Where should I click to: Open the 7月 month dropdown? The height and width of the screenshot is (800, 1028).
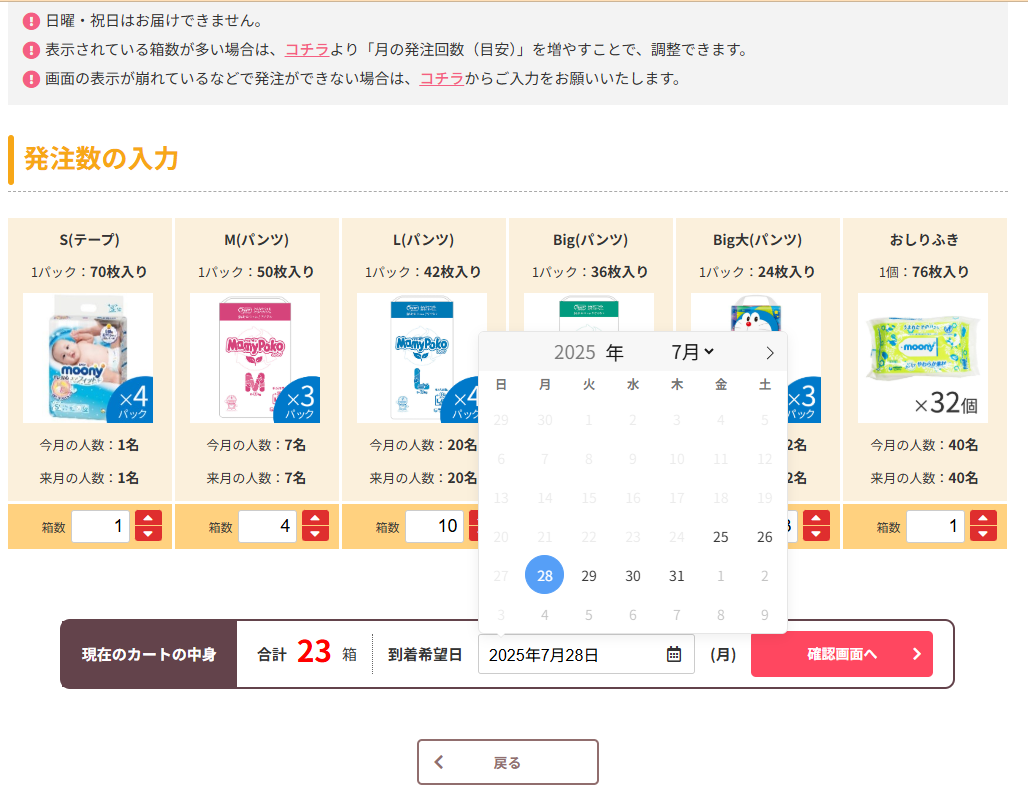pos(692,353)
